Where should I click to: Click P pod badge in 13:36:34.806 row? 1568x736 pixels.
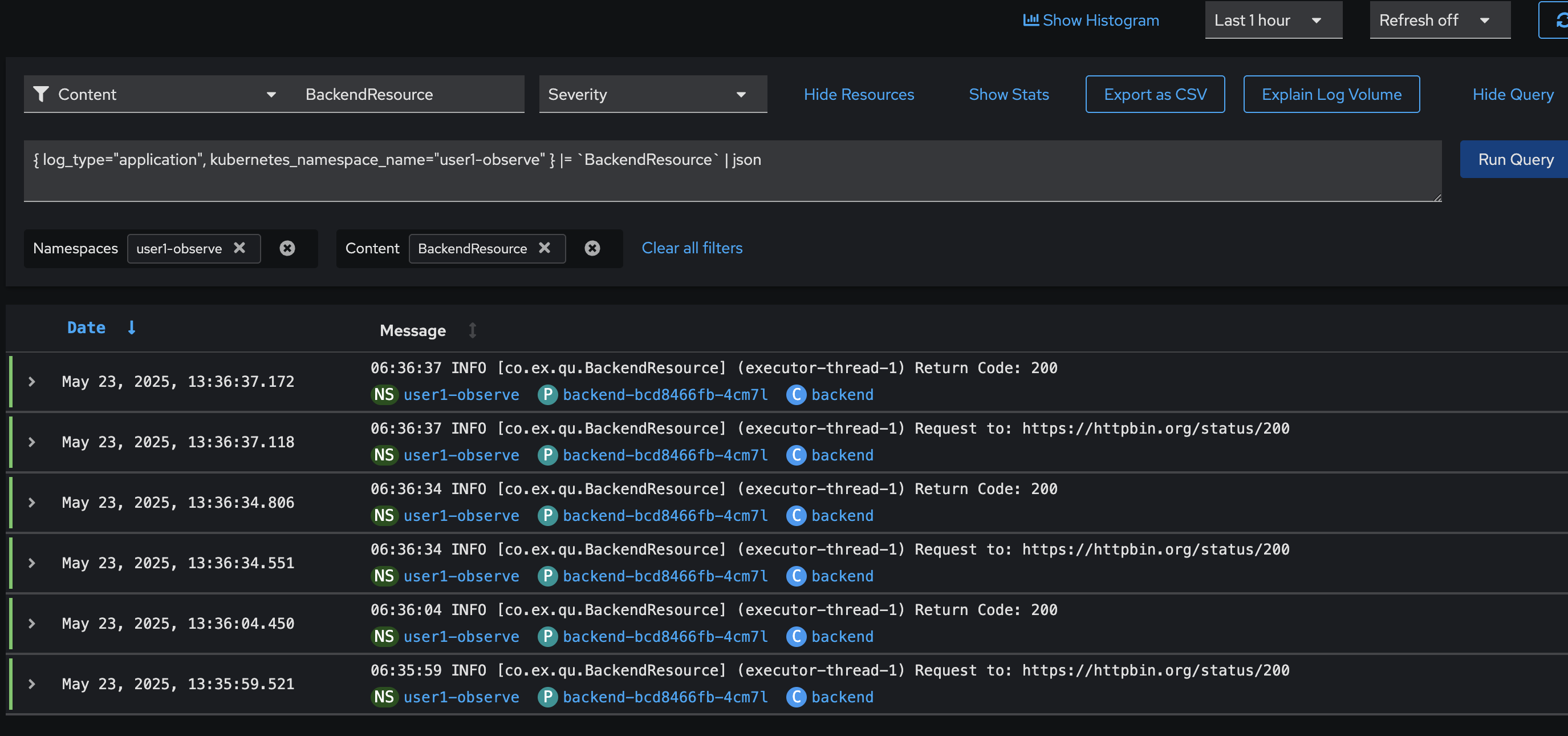coord(548,515)
